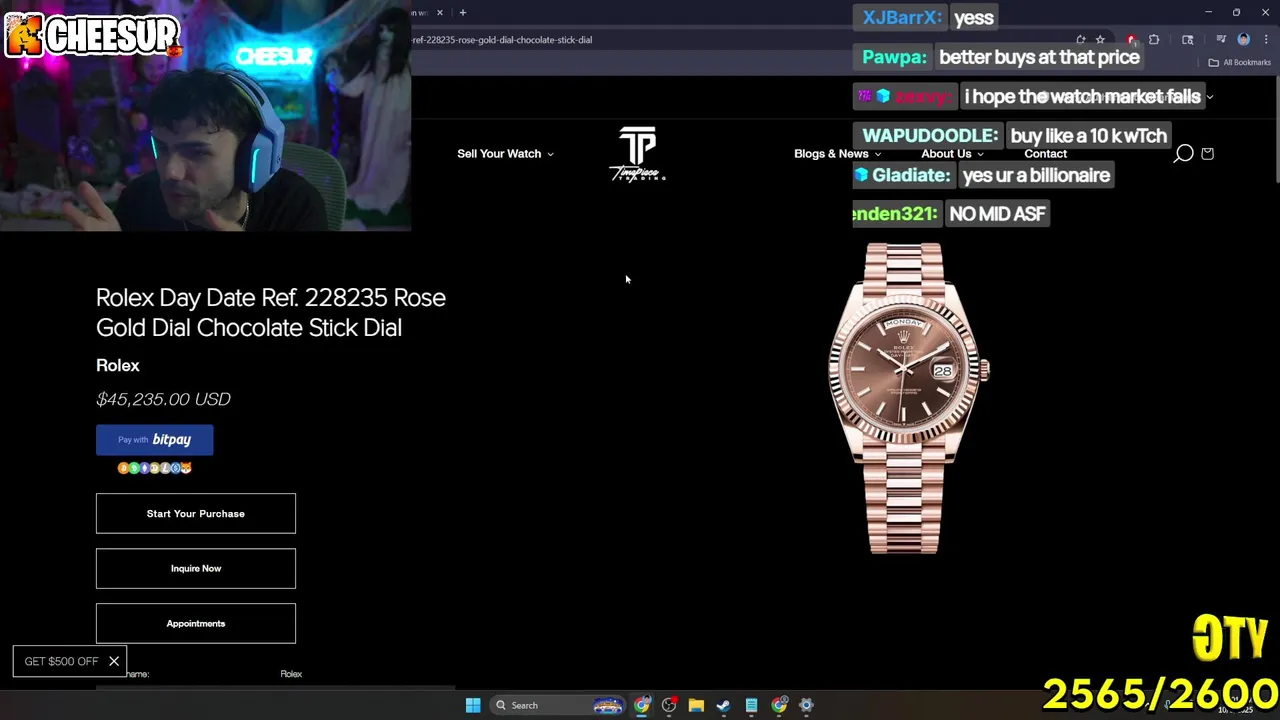The height and width of the screenshot is (720, 1280).
Task: Click the cryptocurrency icons below bitpay
Action: [155, 468]
